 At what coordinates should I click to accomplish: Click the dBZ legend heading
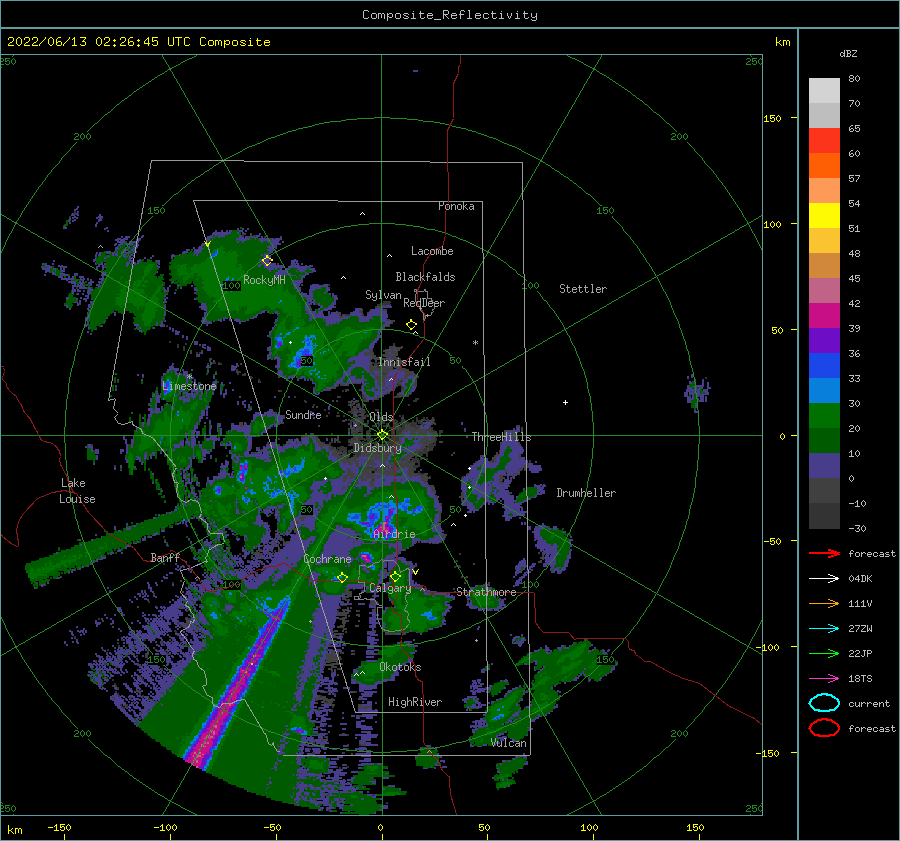848,53
